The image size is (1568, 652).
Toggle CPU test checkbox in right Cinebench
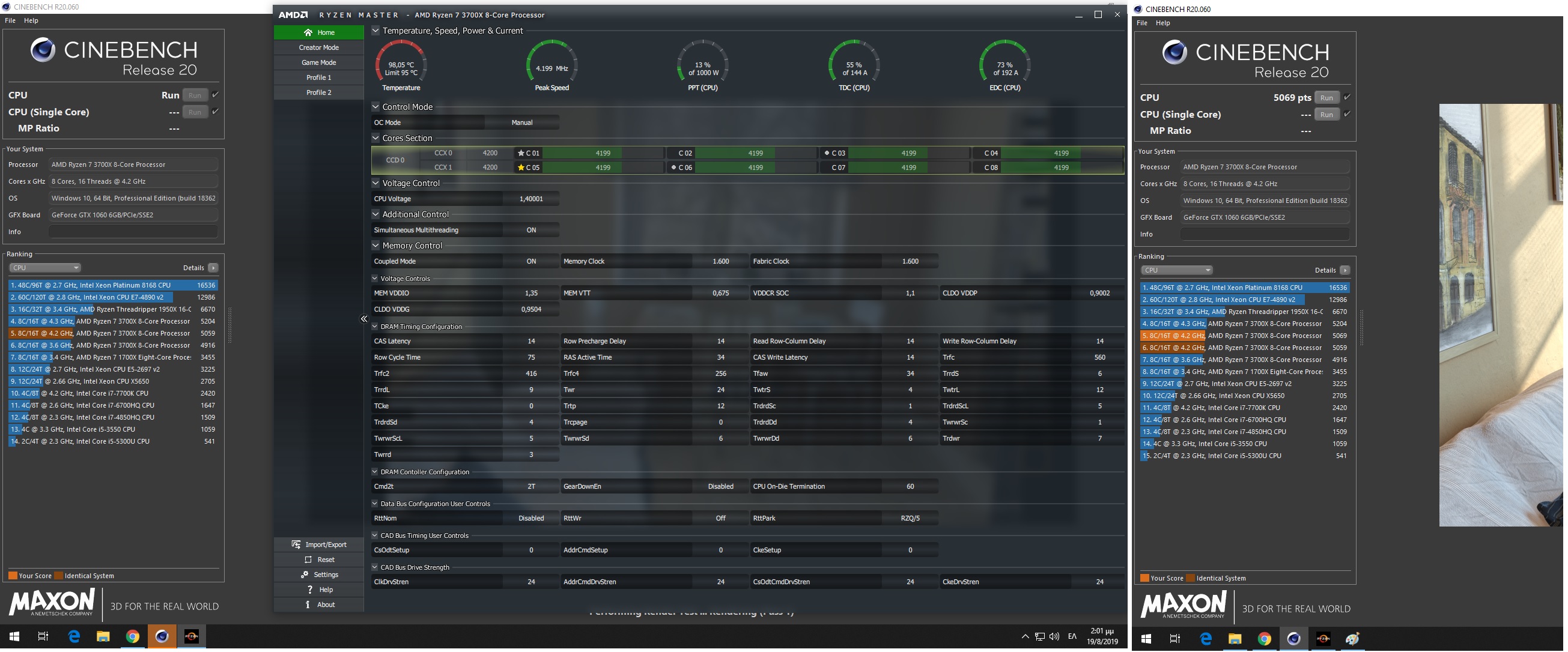tap(1347, 97)
